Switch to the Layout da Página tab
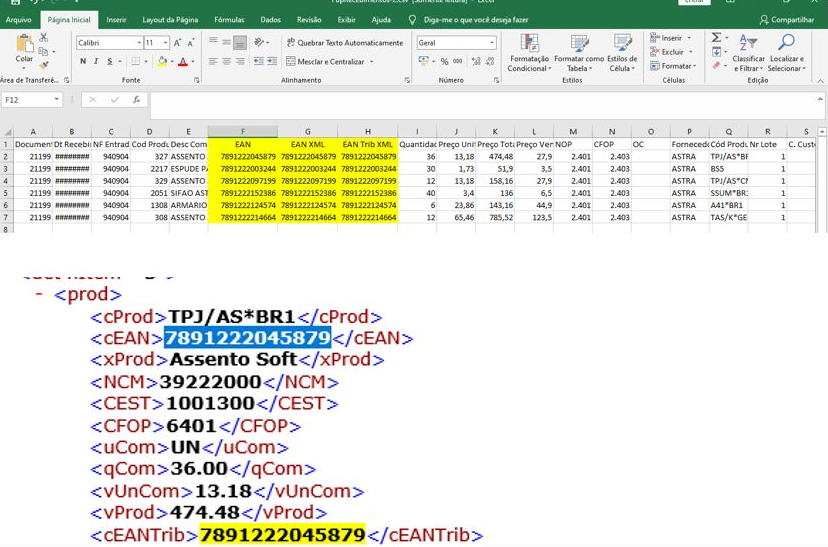The width and height of the screenshot is (828, 547). coord(170,20)
